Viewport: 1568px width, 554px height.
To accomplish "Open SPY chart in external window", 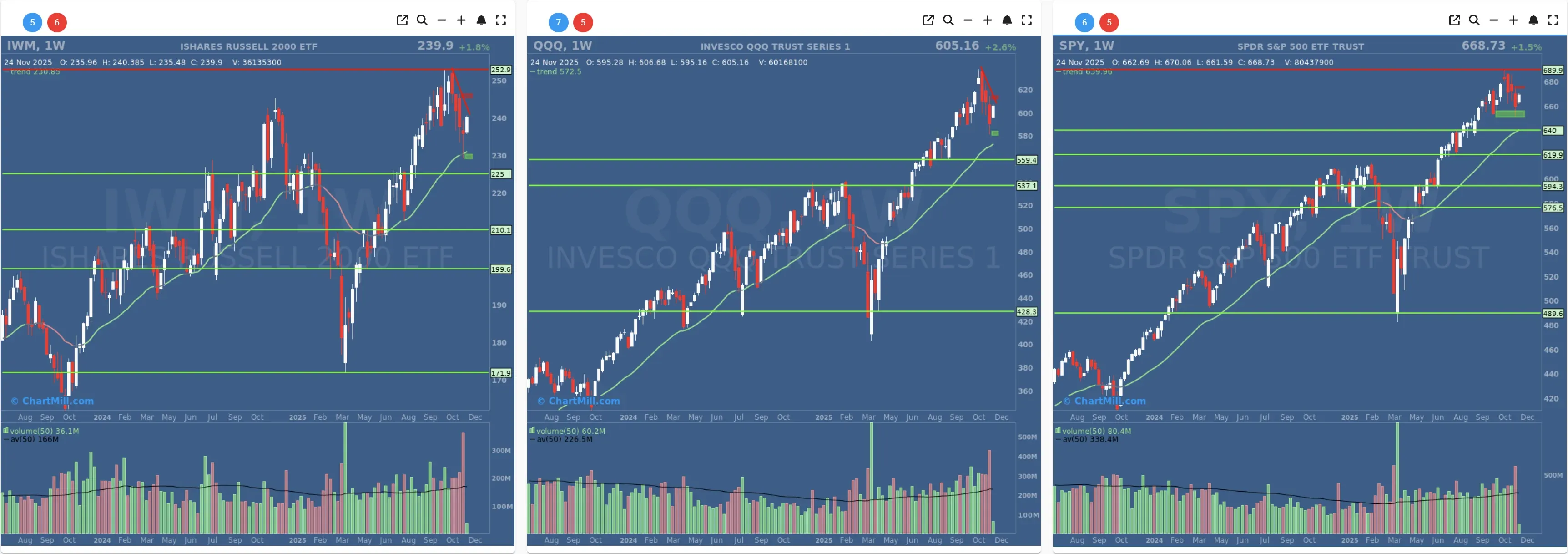I will 1454,20.
